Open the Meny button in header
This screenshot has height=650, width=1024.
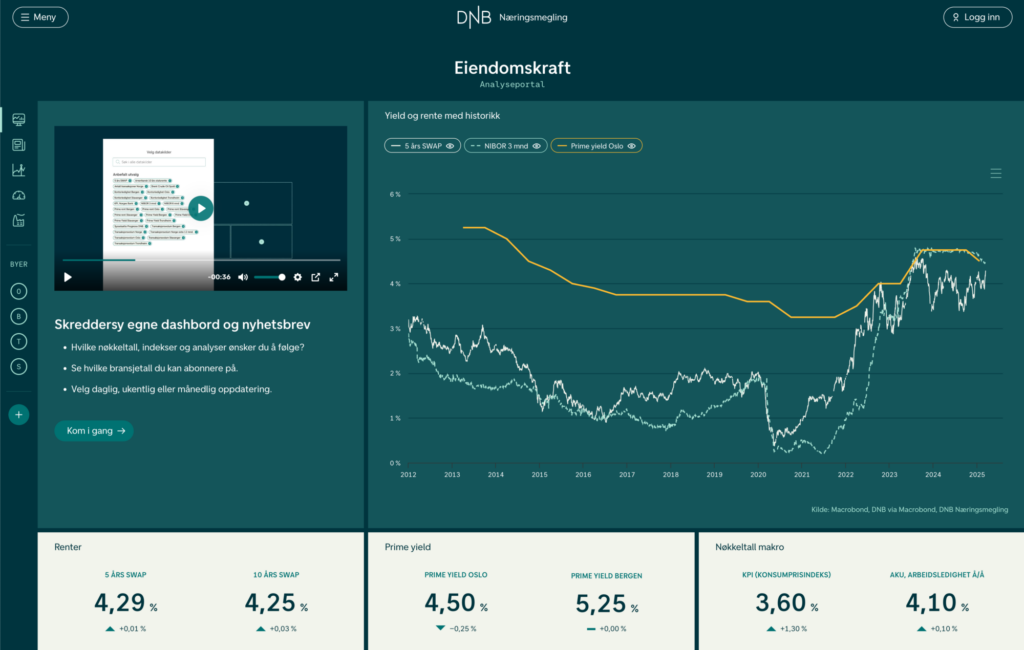click(x=40, y=17)
